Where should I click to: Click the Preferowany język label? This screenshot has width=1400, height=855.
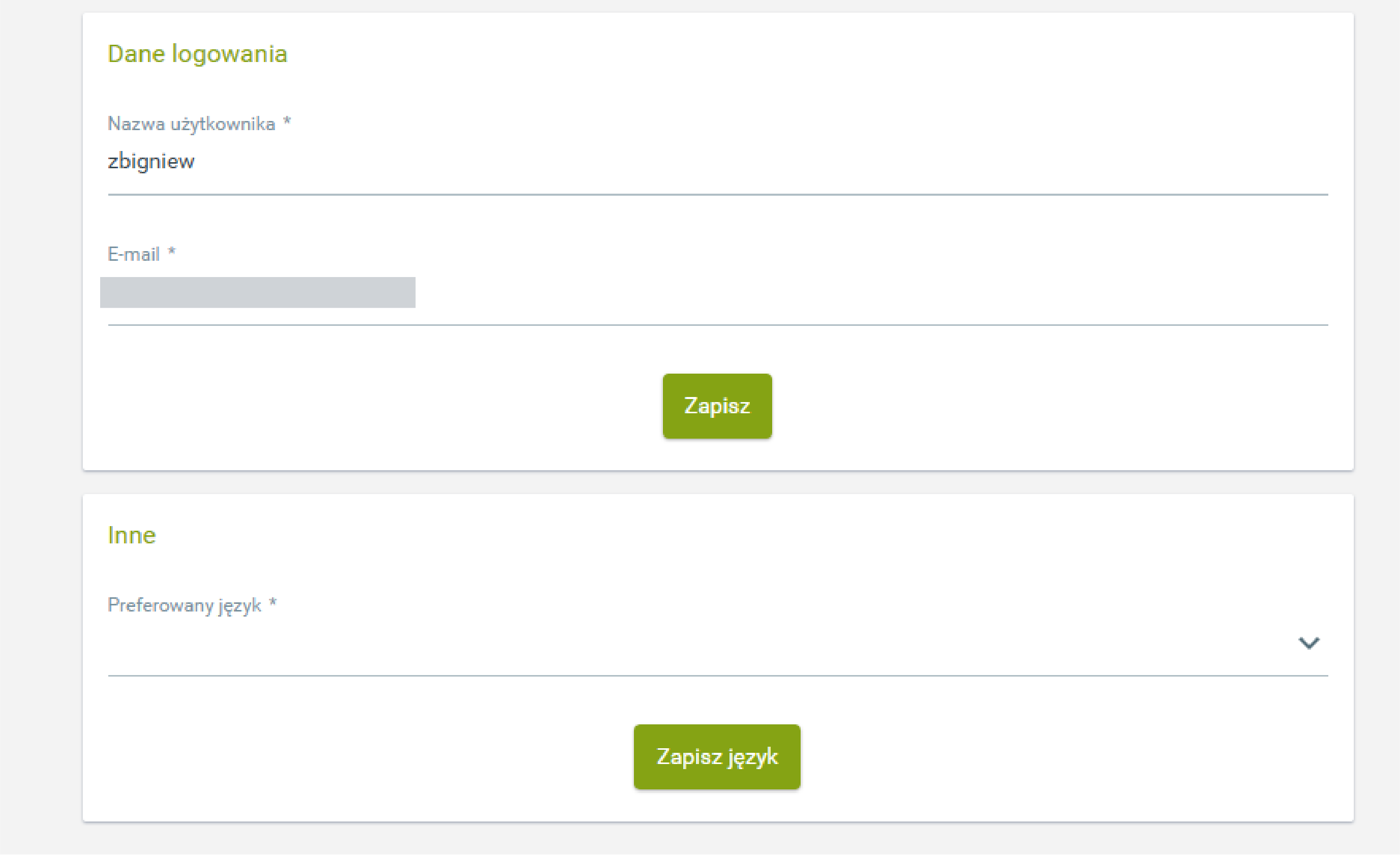pos(184,605)
